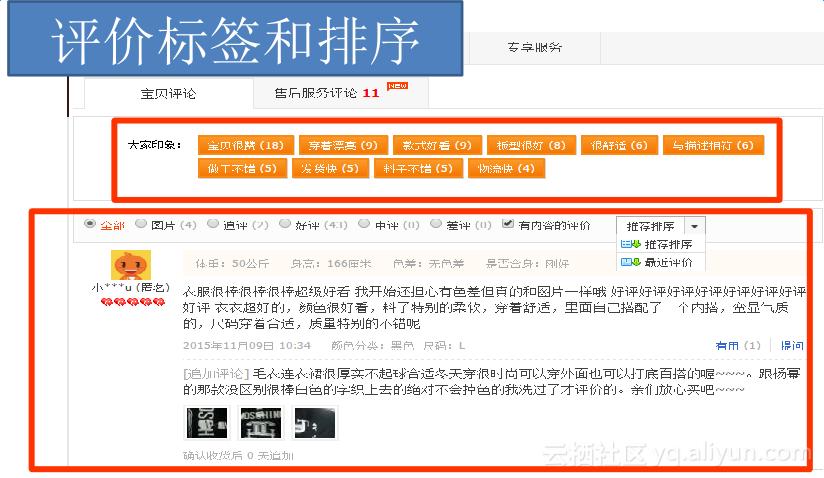Click the icon beside 推荐排序 list option
This screenshot has height=478, width=824.
(631, 244)
